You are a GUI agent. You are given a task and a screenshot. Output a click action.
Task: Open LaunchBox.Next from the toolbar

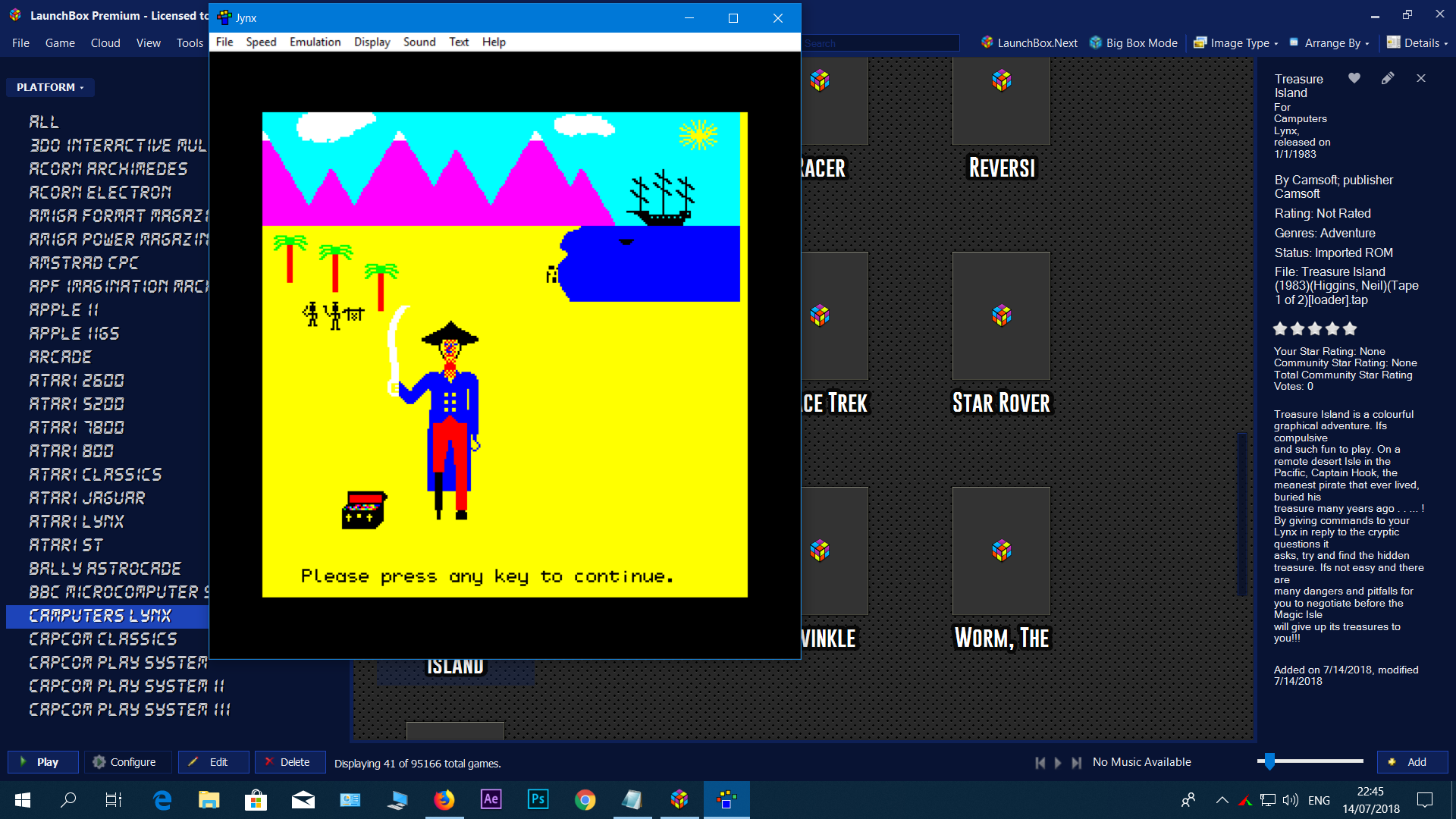(x=1029, y=43)
